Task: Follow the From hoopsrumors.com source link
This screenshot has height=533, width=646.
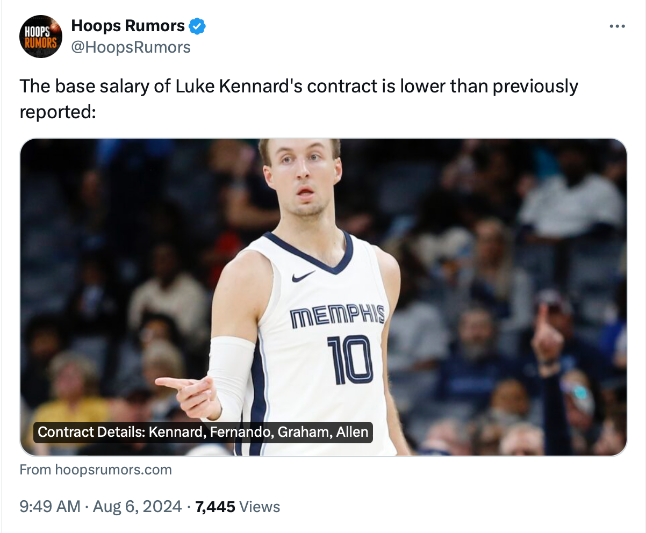Action: pyautogui.click(x=96, y=469)
